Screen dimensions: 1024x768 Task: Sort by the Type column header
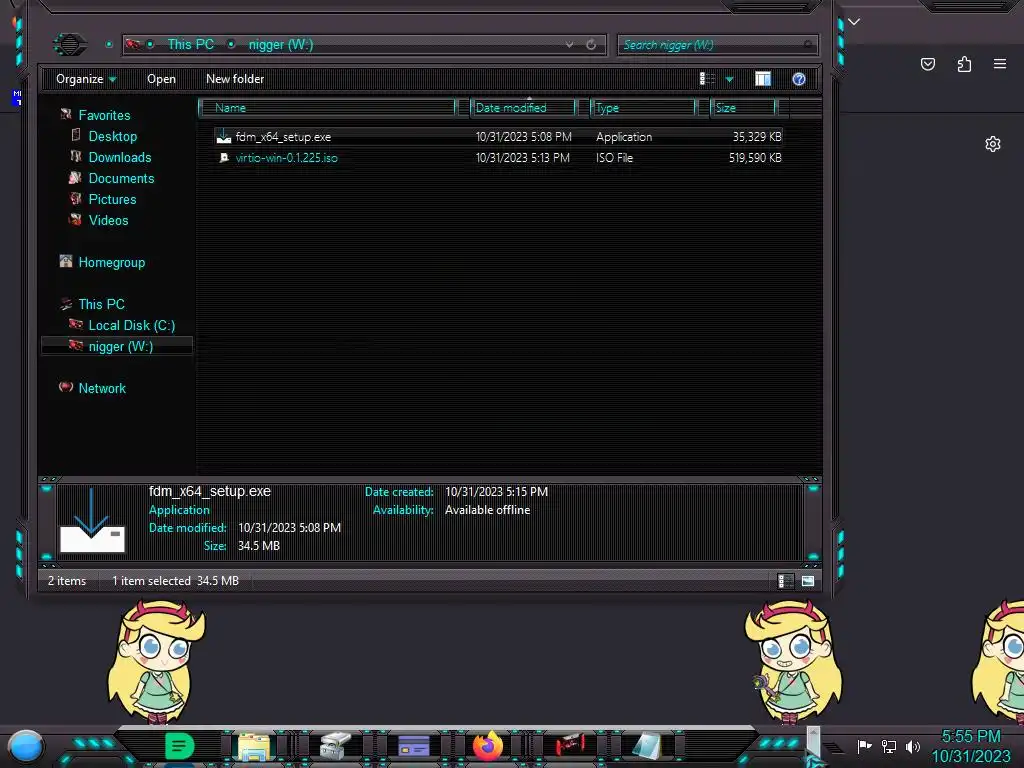pos(643,108)
